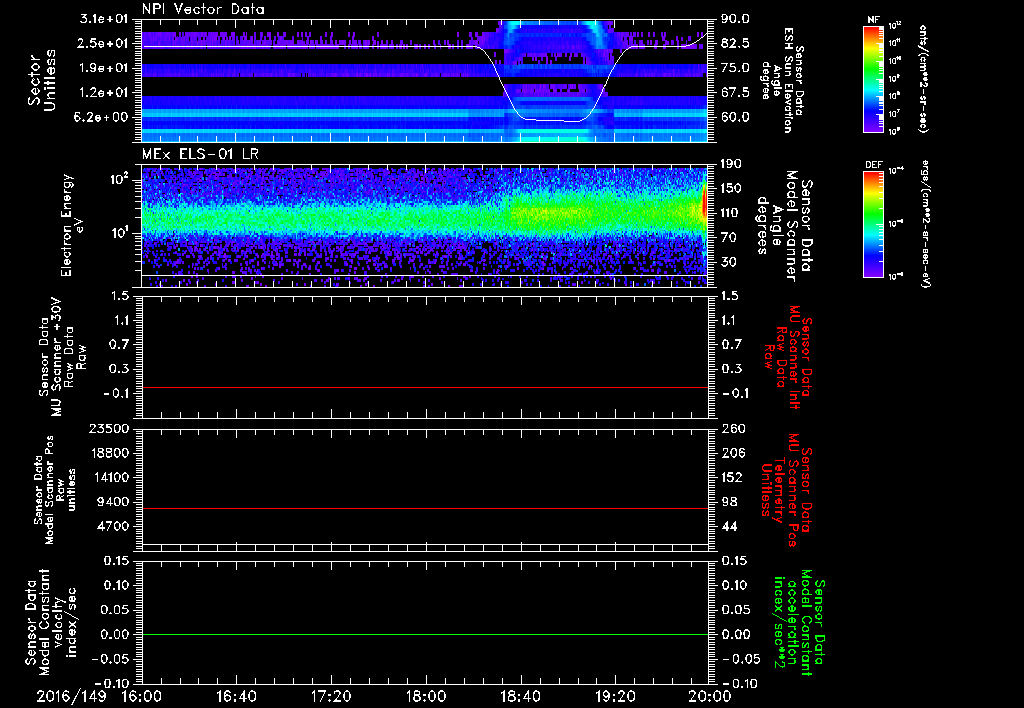Click the "44" telemetry tick label
The image size is (1024, 708).
(728, 526)
